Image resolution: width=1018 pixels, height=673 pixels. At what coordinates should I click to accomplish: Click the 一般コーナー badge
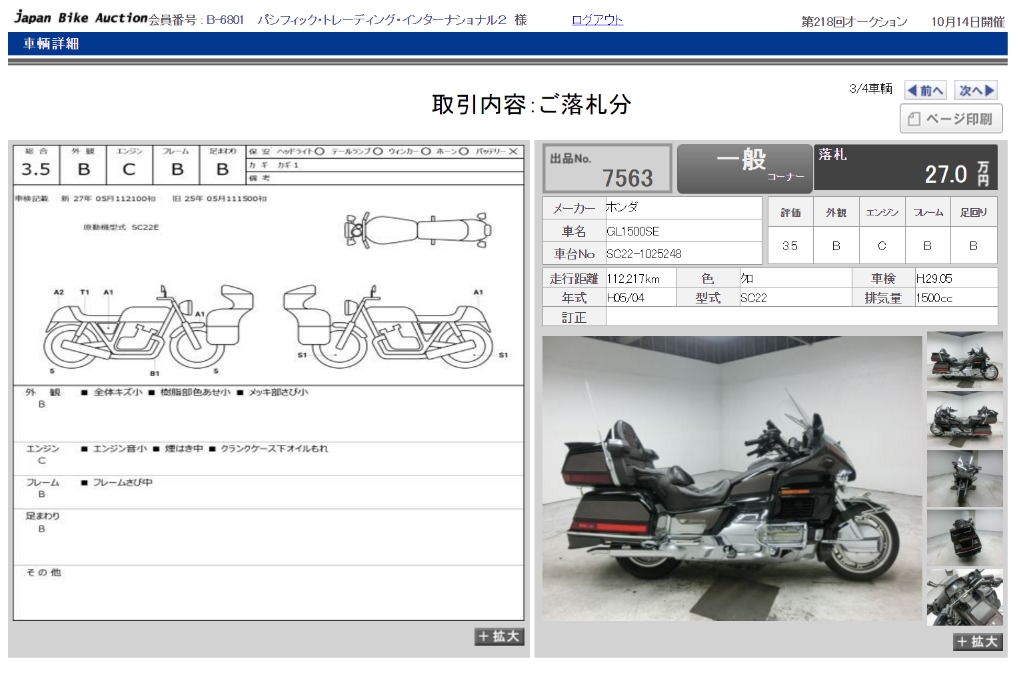[x=744, y=169]
